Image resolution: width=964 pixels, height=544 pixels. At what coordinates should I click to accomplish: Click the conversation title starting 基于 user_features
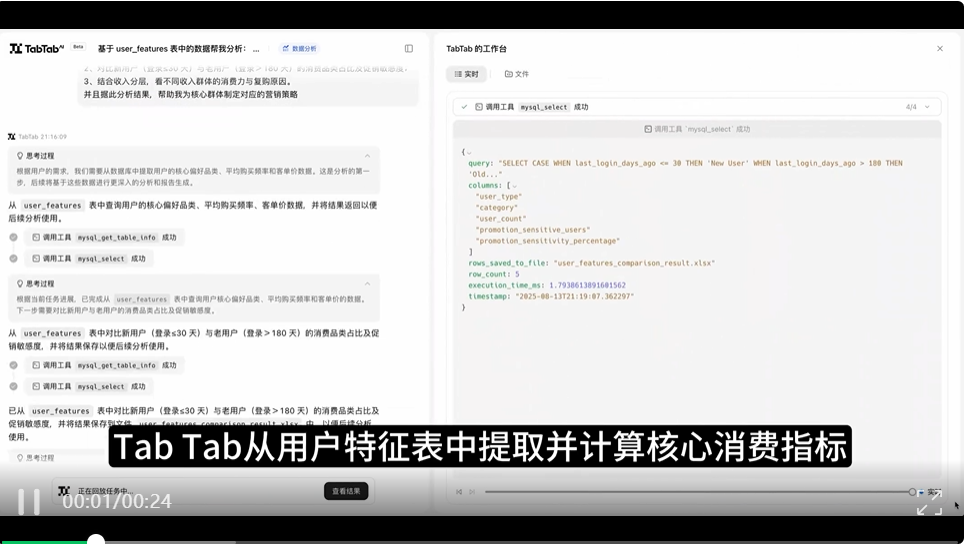point(178,49)
